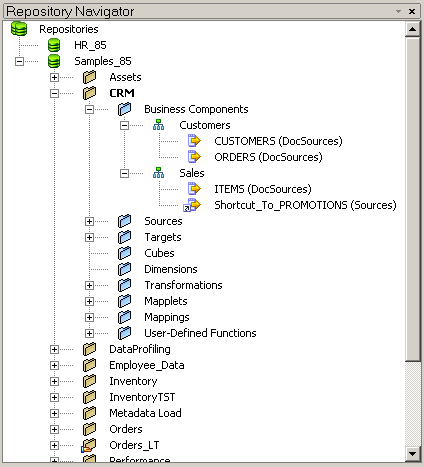
Task: Click the ITEMS (DocSources) source icon
Action: [x=194, y=189]
